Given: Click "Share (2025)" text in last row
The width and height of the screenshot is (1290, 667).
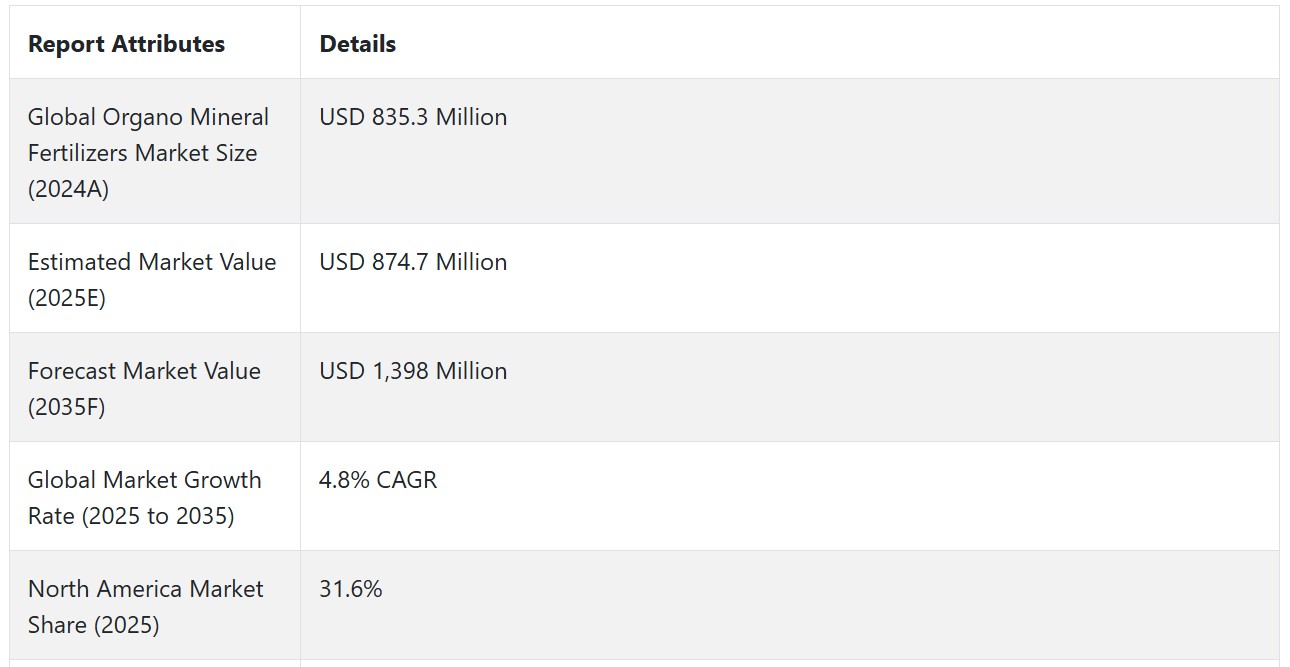Looking at the screenshot, I should click(x=94, y=625).
